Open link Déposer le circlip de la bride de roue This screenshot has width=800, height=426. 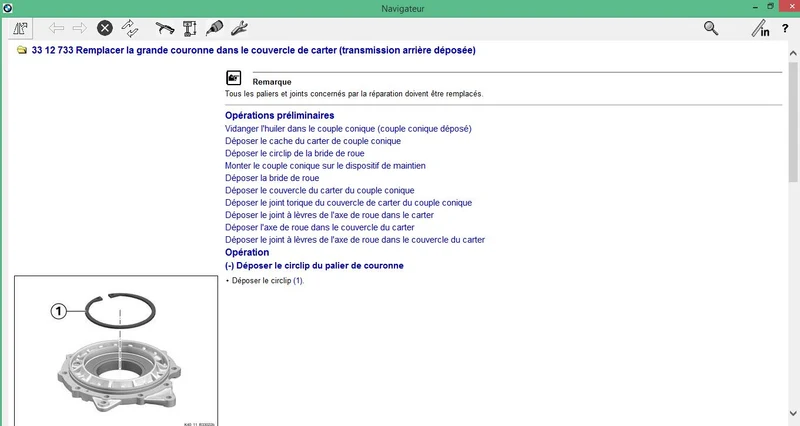click(x=294, y=153)
